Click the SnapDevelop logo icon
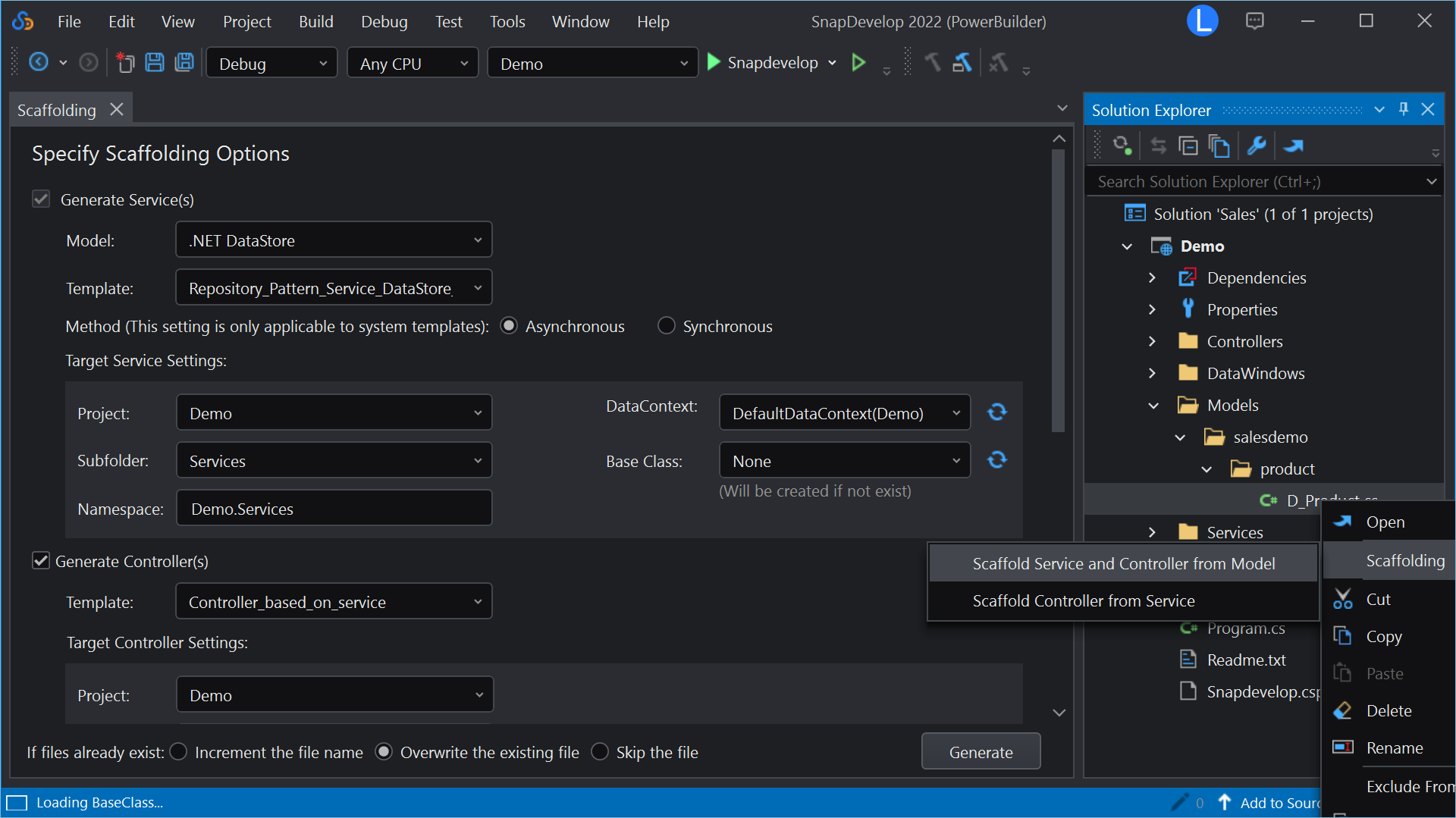The image size is (1456, 818). pos(23,21)
